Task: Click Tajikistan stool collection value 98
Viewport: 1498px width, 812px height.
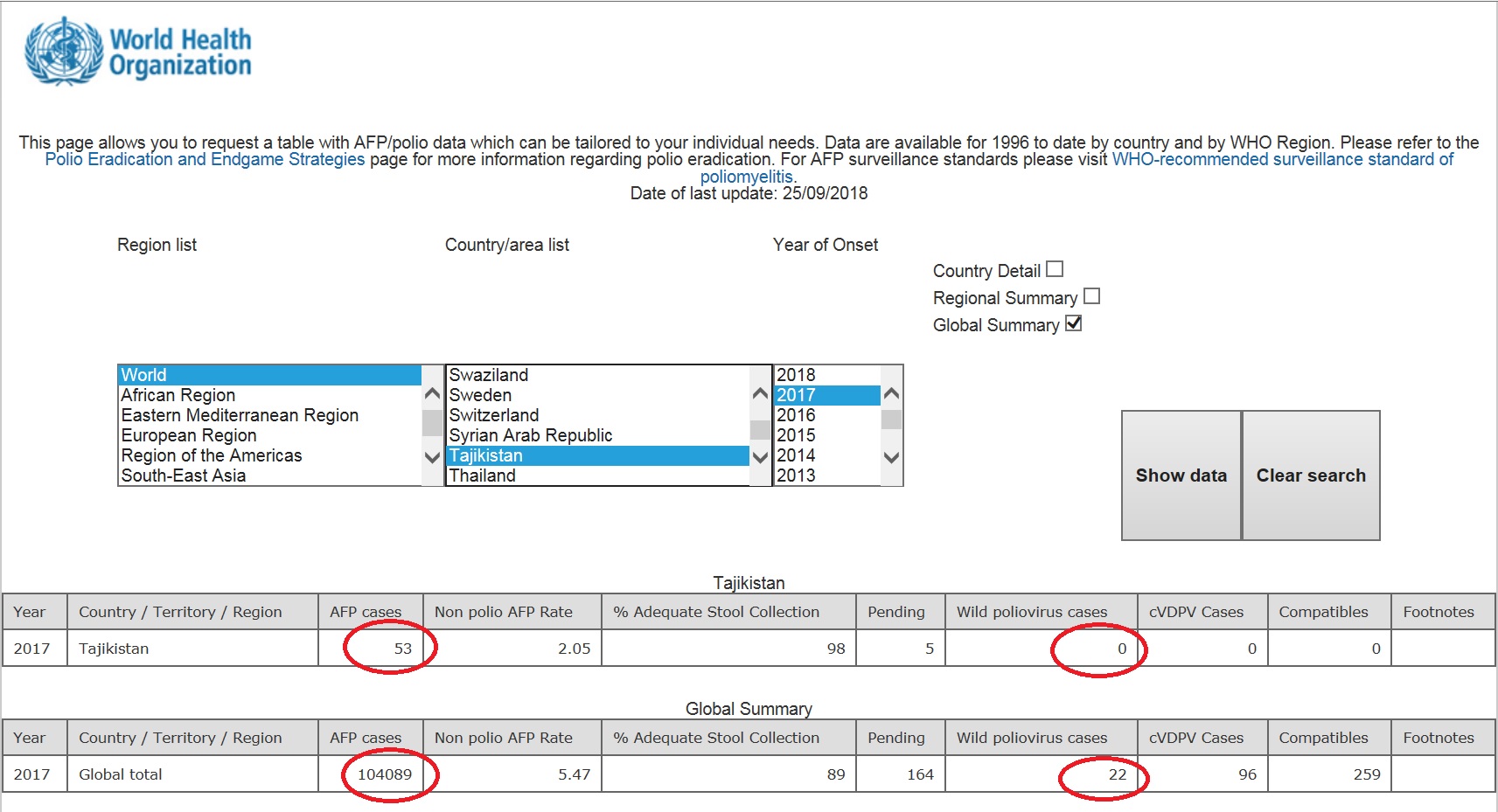Action: 836,649
